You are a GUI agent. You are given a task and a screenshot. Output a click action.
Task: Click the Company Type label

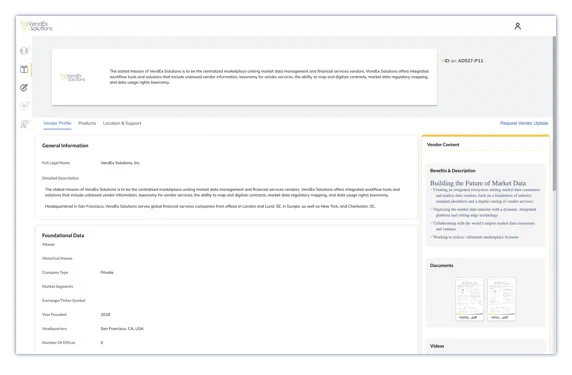55,272
